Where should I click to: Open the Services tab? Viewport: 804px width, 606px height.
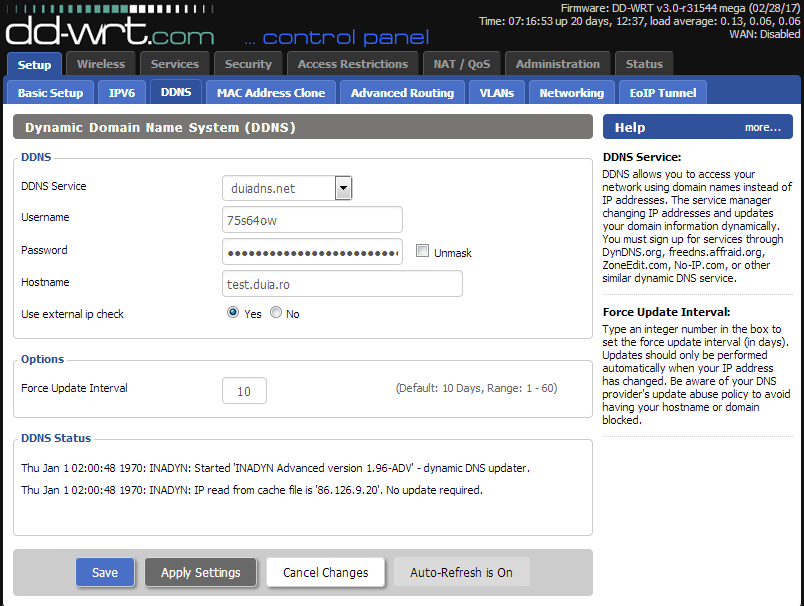coord(175,64)
